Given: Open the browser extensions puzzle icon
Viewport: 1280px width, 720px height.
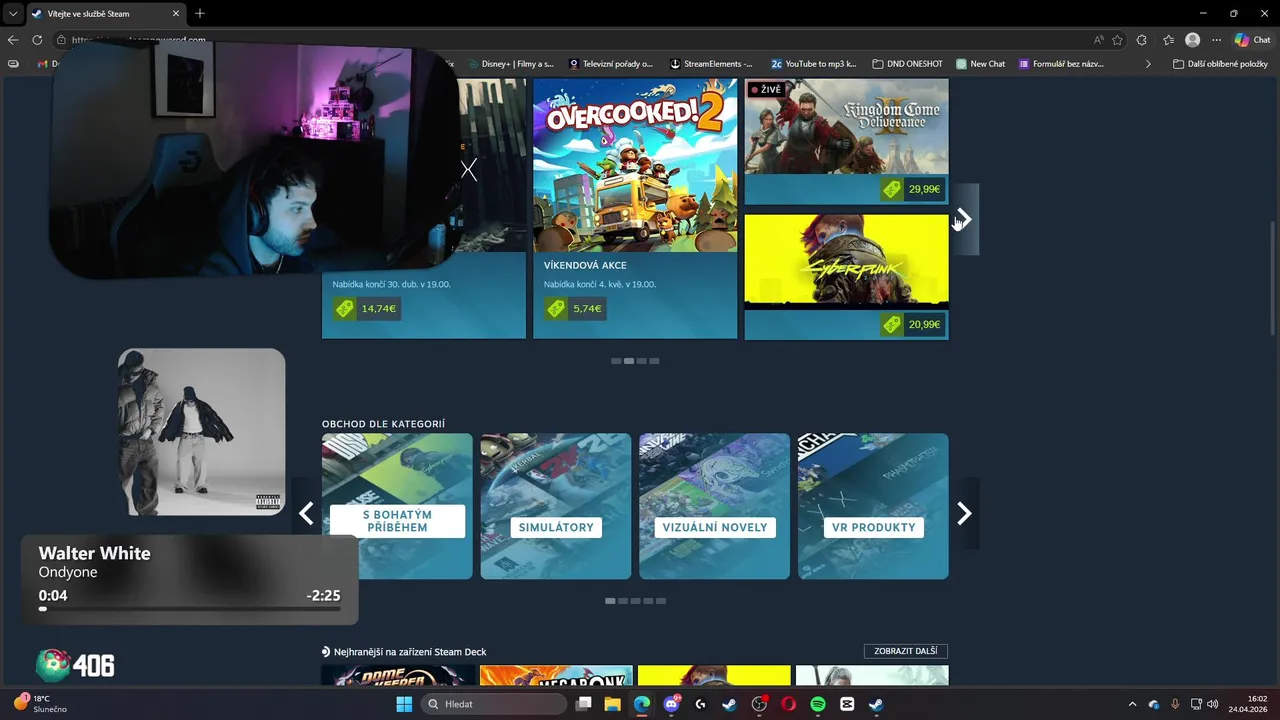Looking at the screenshot, I should (1142, 40).
